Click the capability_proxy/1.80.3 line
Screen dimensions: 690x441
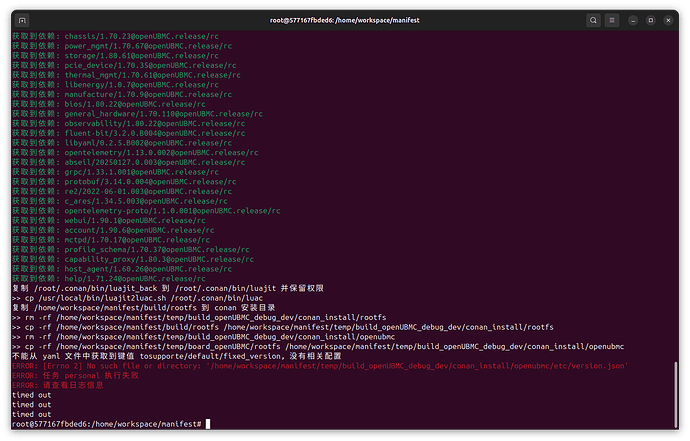tap(133, 259)
